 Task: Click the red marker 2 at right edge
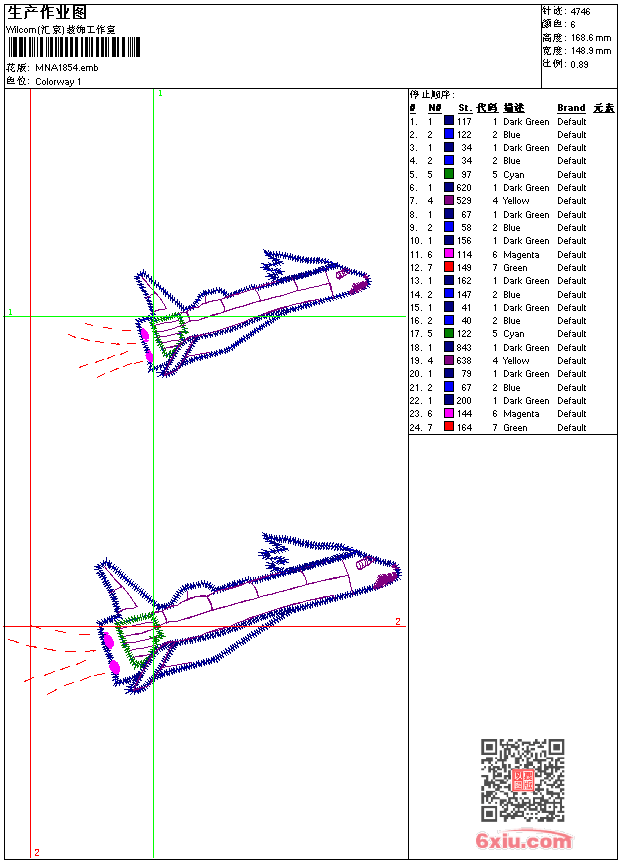tap(398, 621)
